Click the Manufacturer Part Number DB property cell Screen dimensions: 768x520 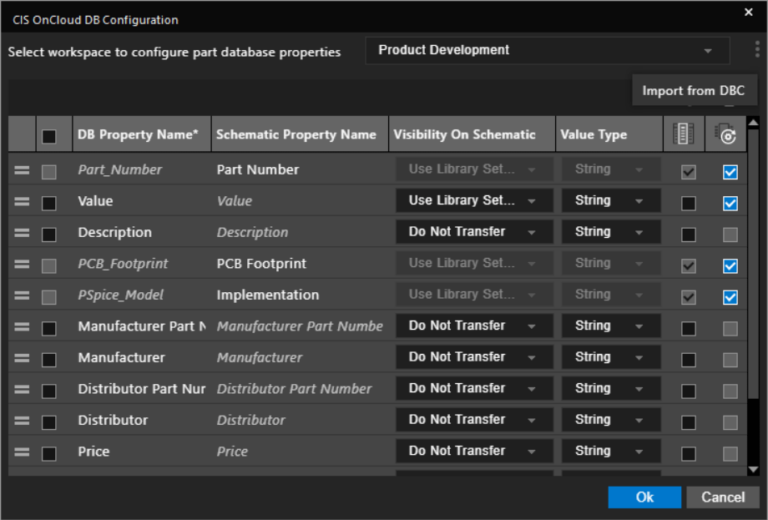142,327
